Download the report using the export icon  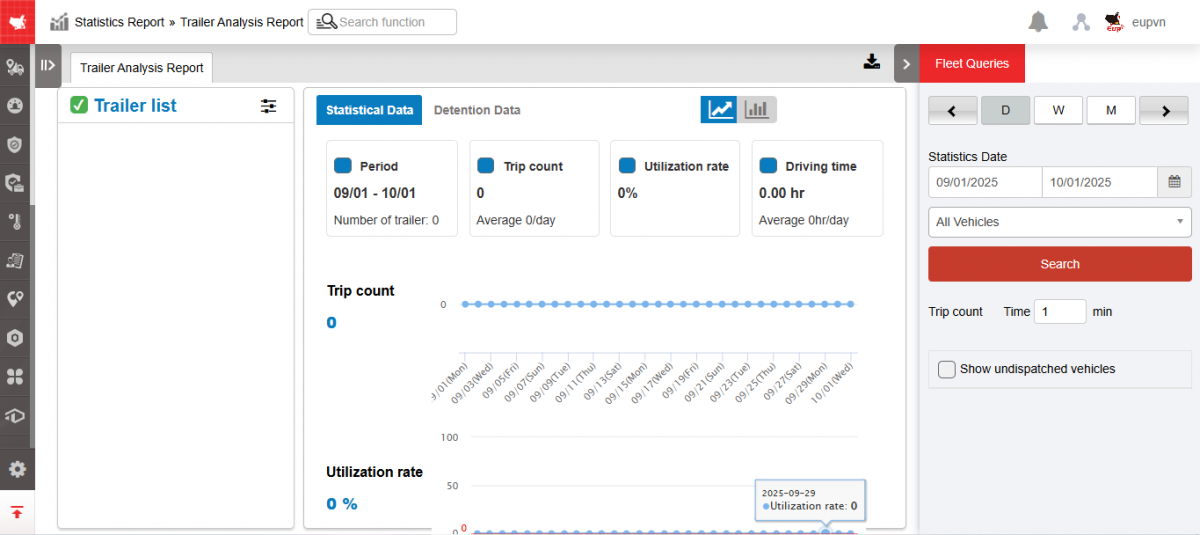pyautogui.click(x=872, y=62)
